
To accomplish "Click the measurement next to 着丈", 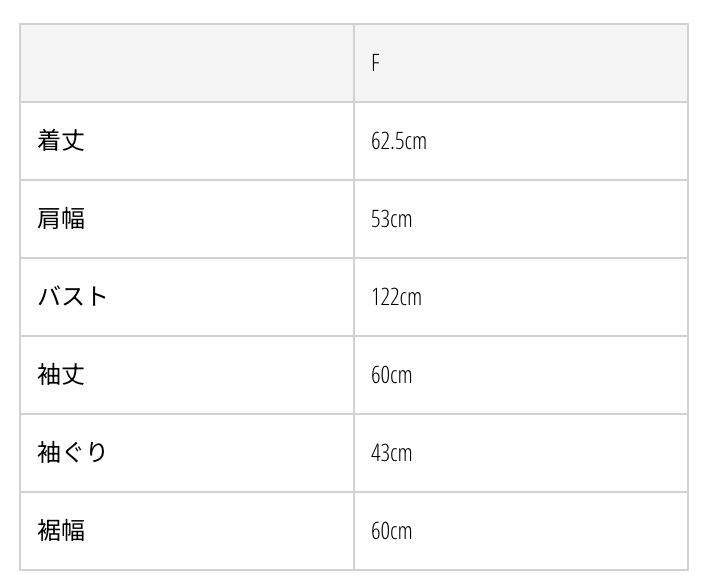I will click(x=398, y=141).
